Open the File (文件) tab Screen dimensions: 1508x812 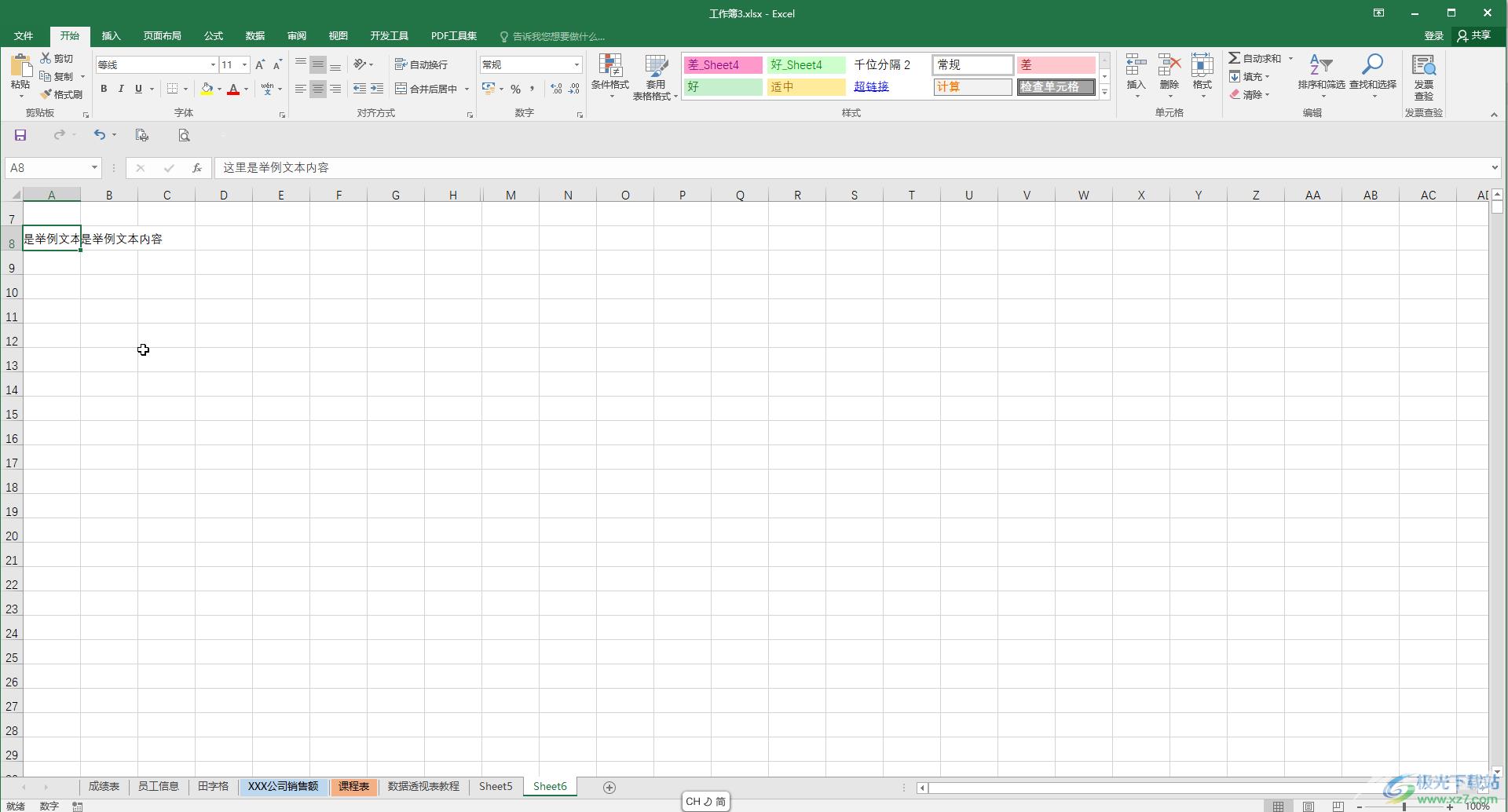[x=24, y=36]
